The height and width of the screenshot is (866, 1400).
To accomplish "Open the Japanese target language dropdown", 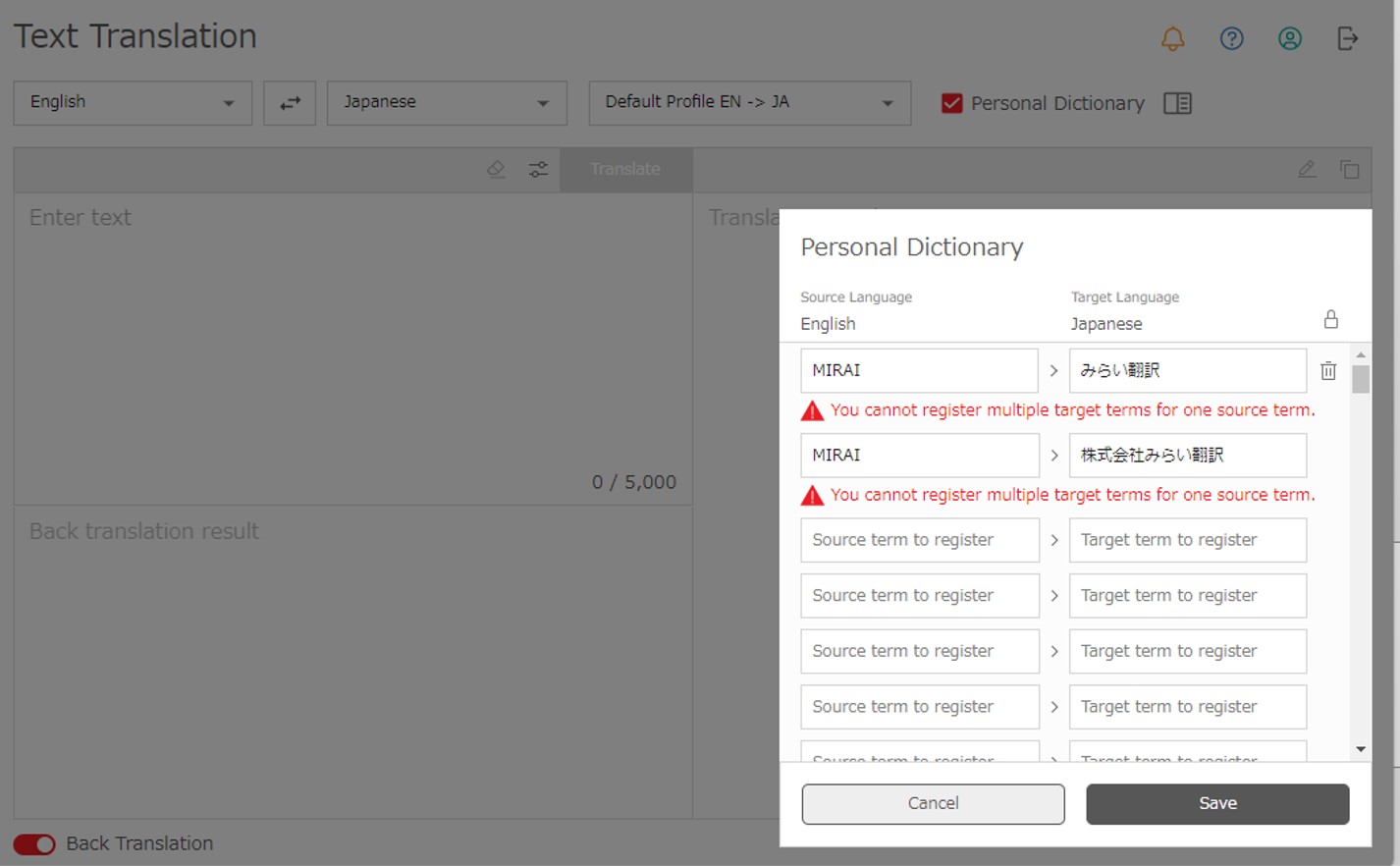I will click(447, 103).
